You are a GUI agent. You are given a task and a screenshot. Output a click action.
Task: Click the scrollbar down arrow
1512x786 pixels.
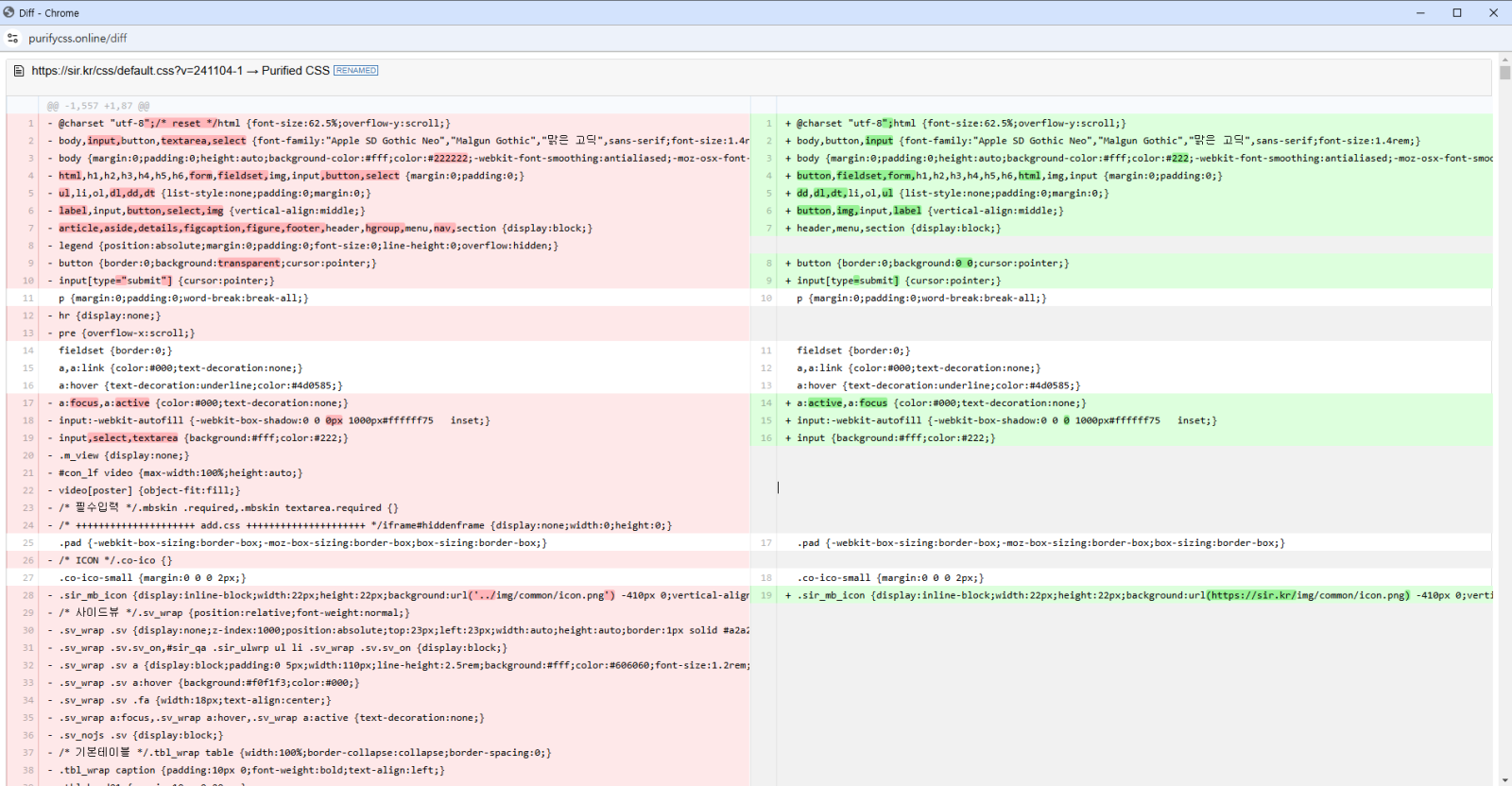point(1504,779)
